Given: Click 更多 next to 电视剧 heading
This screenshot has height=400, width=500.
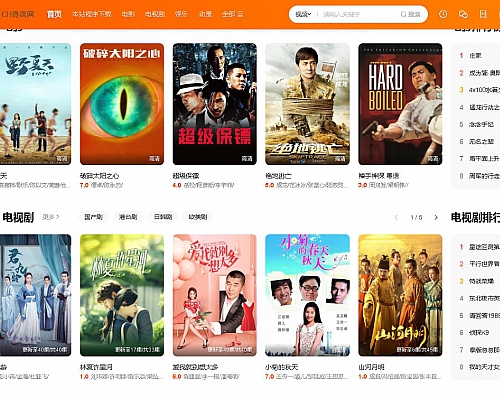Looking at the screenshot, I should coord(51,217).
